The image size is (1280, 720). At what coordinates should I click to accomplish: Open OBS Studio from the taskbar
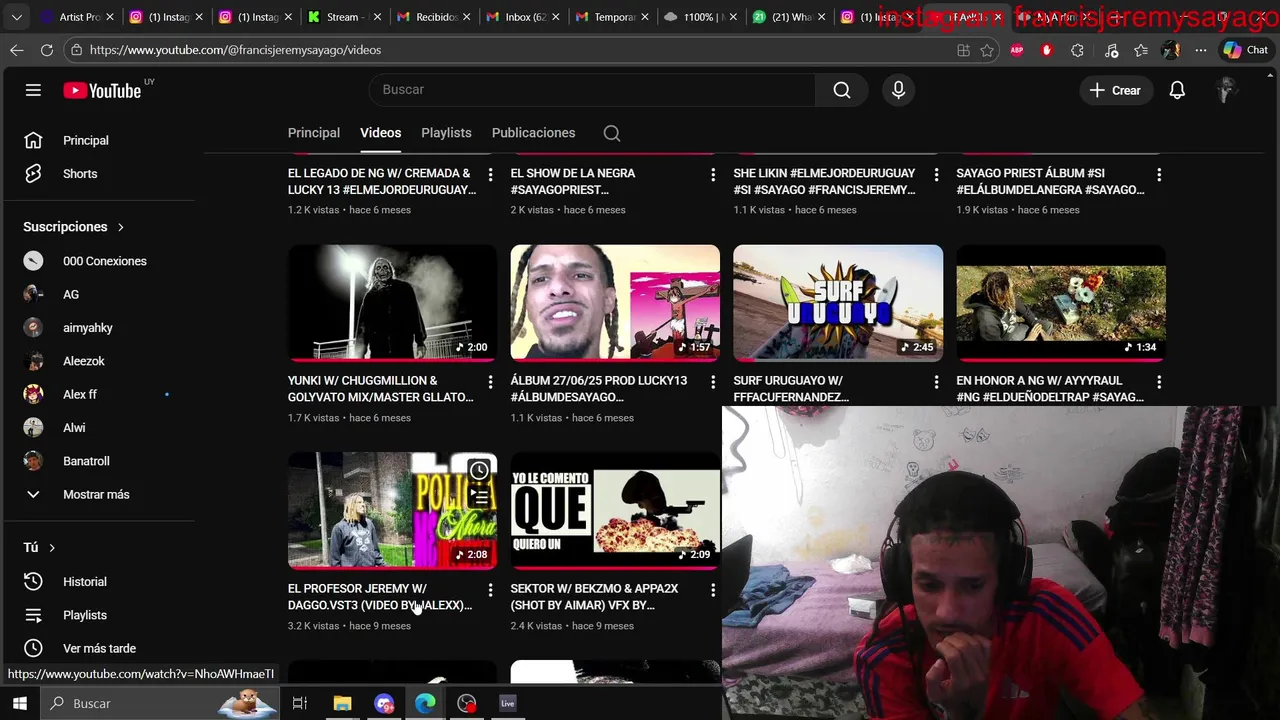coord(467,703)
